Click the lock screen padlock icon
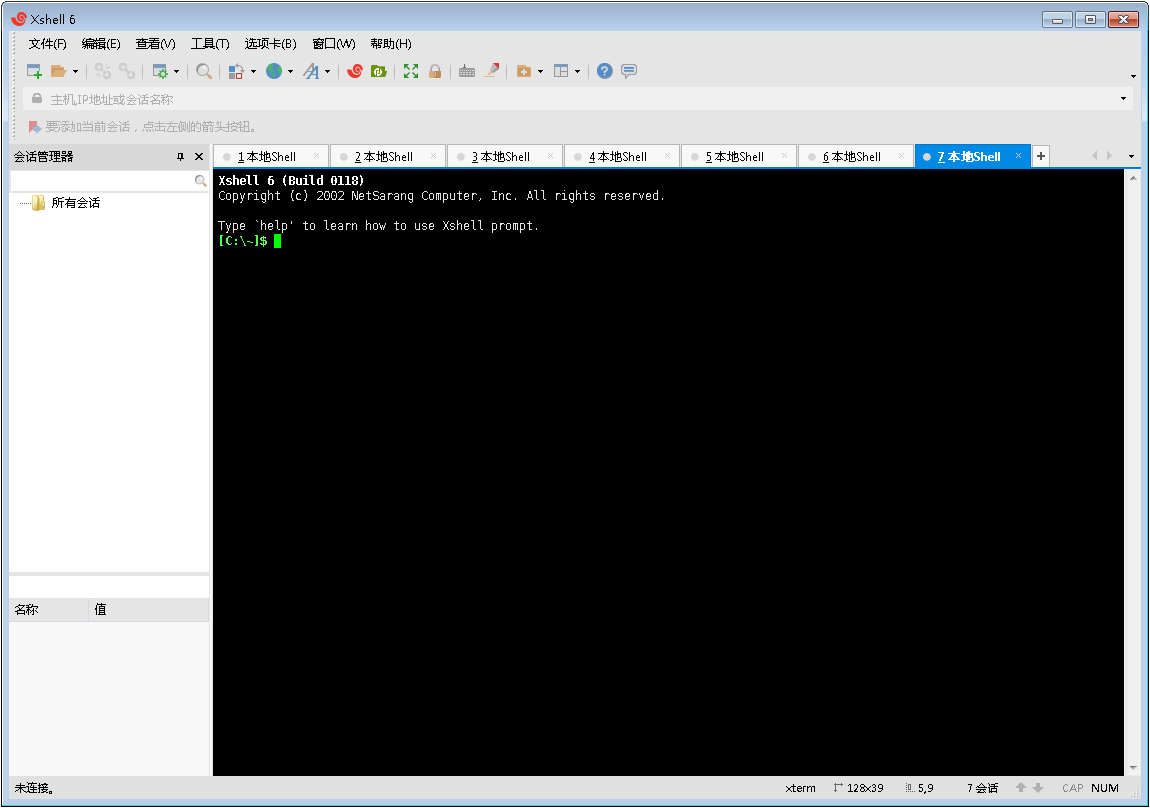This screenshot has height=808, width=1150. tap(435, 71)
